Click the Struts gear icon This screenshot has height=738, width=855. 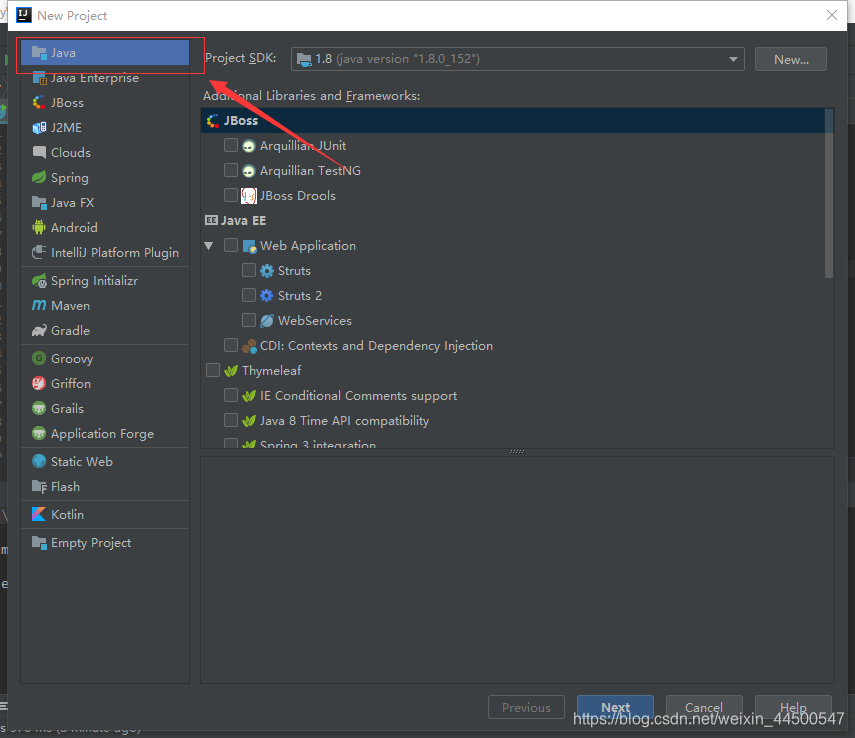pos(267,271)
